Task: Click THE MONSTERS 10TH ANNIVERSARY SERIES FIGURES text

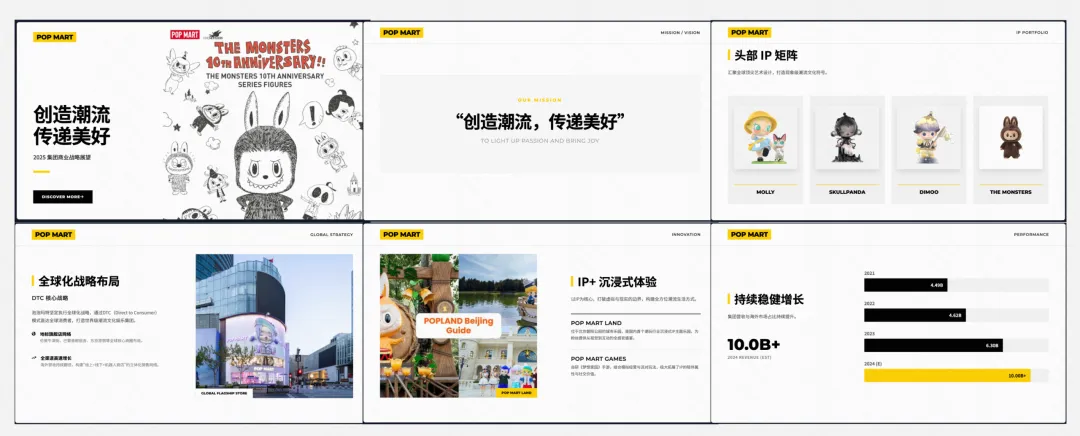Action: tap(264, 79)
